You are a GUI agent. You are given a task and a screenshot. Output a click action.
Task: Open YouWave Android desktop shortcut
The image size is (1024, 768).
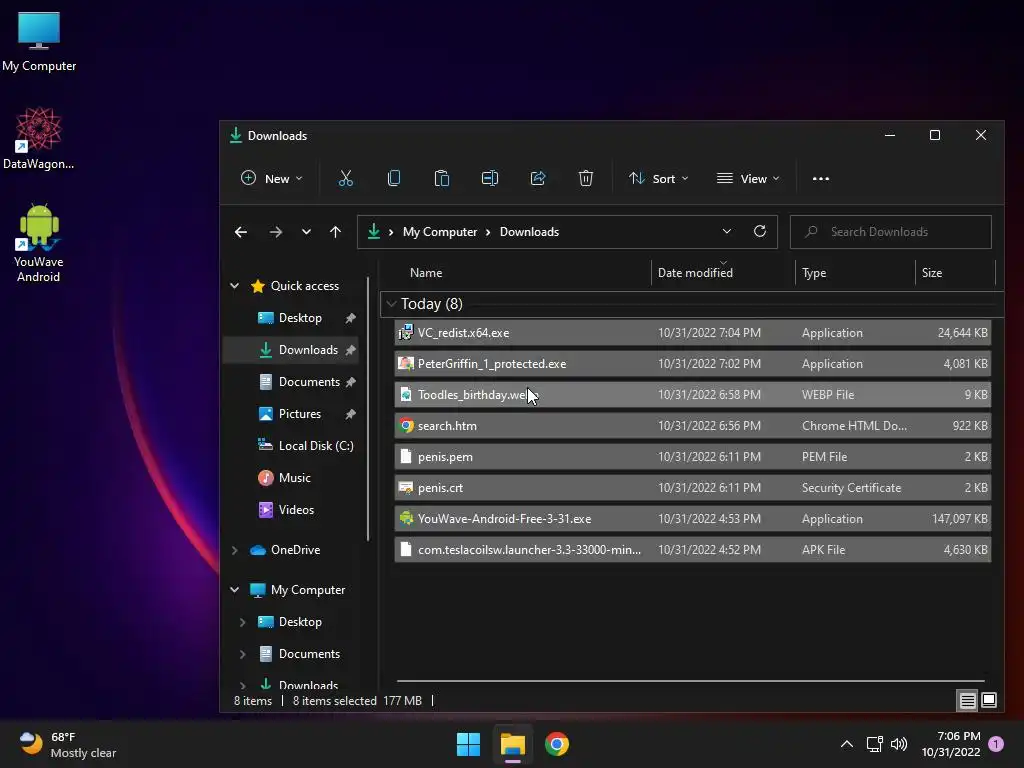pos(39,243)
